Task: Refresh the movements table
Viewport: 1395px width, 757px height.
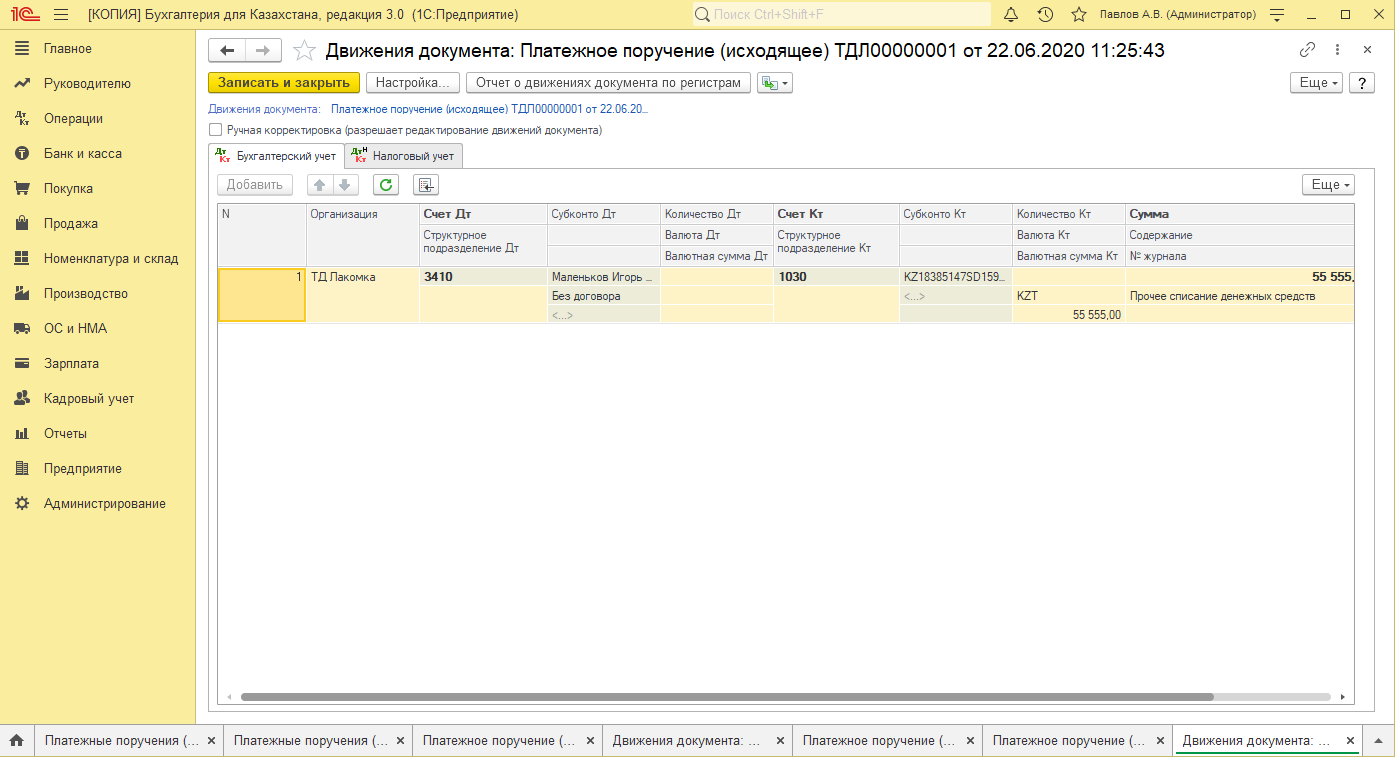Action: 386,185
